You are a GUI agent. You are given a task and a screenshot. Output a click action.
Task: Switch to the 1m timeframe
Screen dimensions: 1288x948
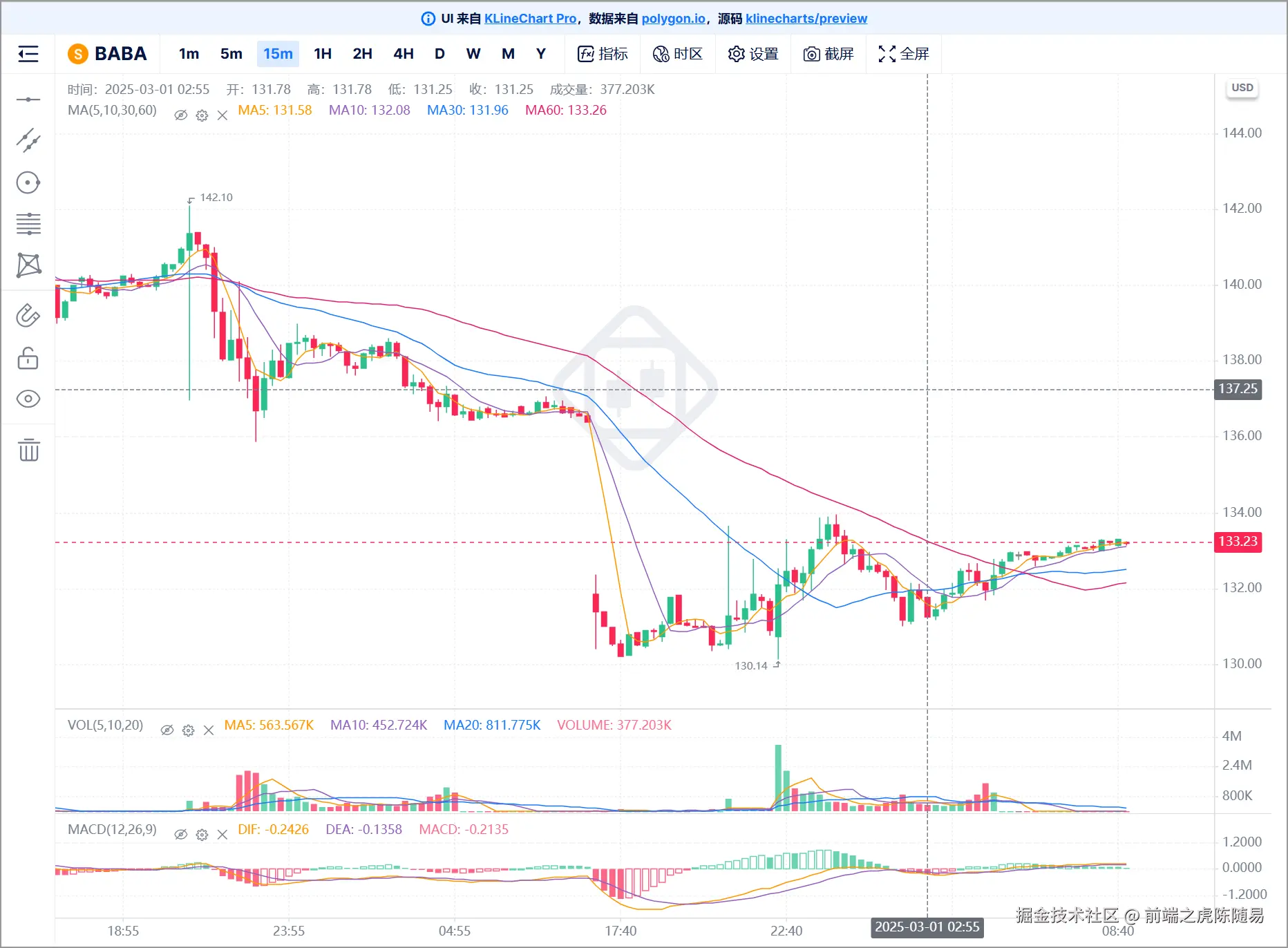tap(189, 54)
